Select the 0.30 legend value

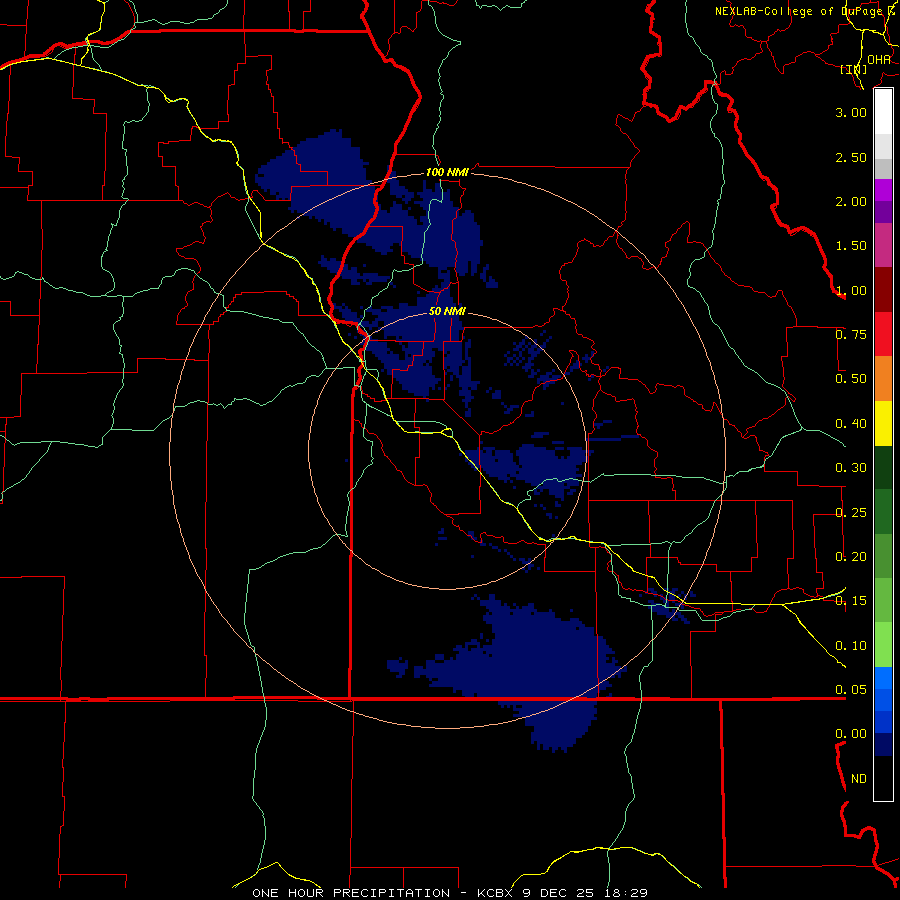(x=851, y=468)
